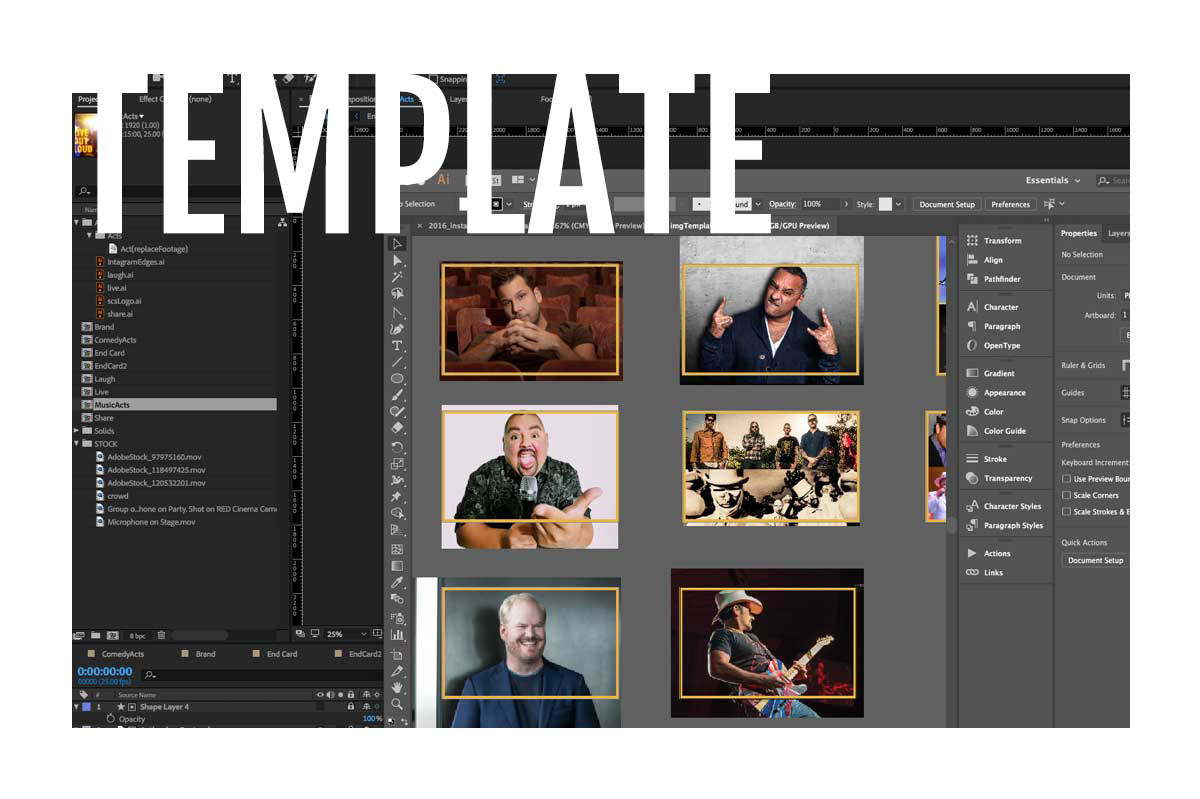Viewport: 1200px width, 799px height.
Task: Open the Stroke panel from the dock
Action: pos(986,459)
